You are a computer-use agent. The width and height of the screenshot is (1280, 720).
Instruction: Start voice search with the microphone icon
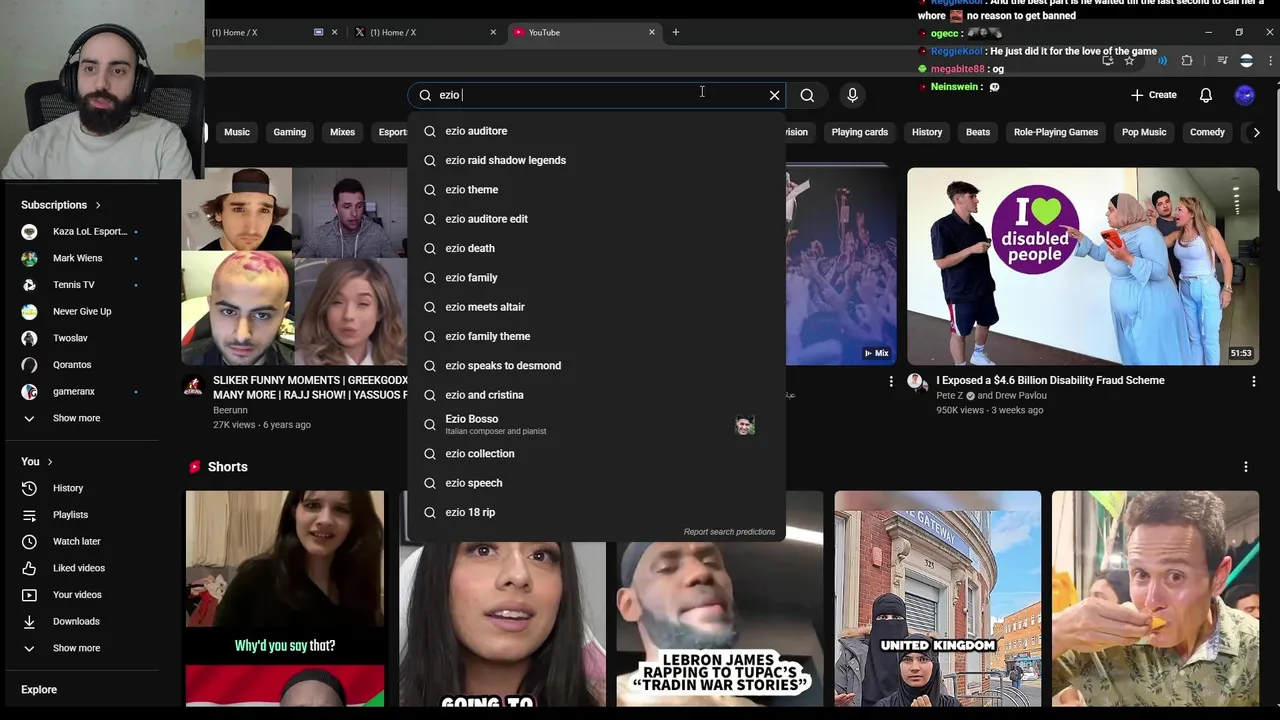pyautogui.click(x=852, y=95)
